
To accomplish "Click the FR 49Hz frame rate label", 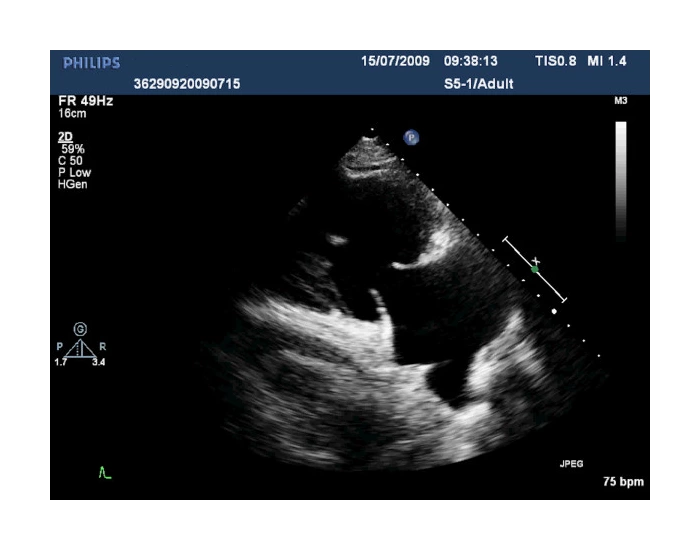I will [x=85, y=101].
